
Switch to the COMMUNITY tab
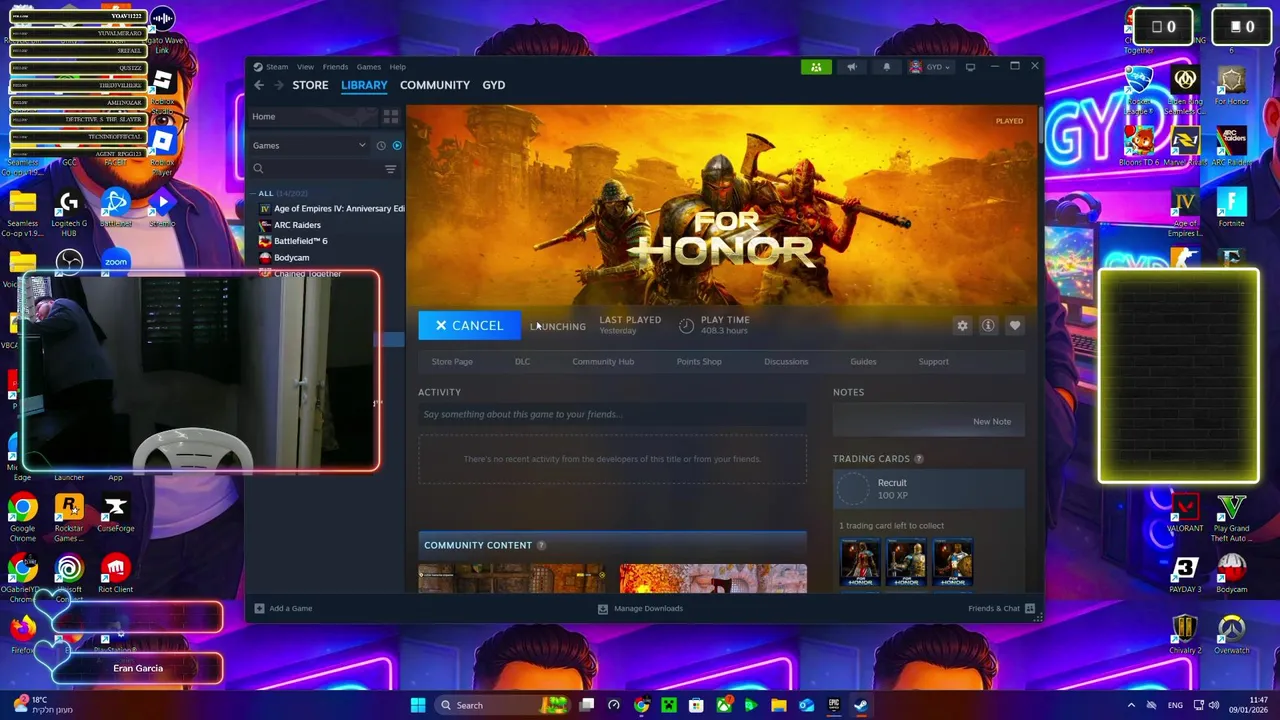[435, 85]
